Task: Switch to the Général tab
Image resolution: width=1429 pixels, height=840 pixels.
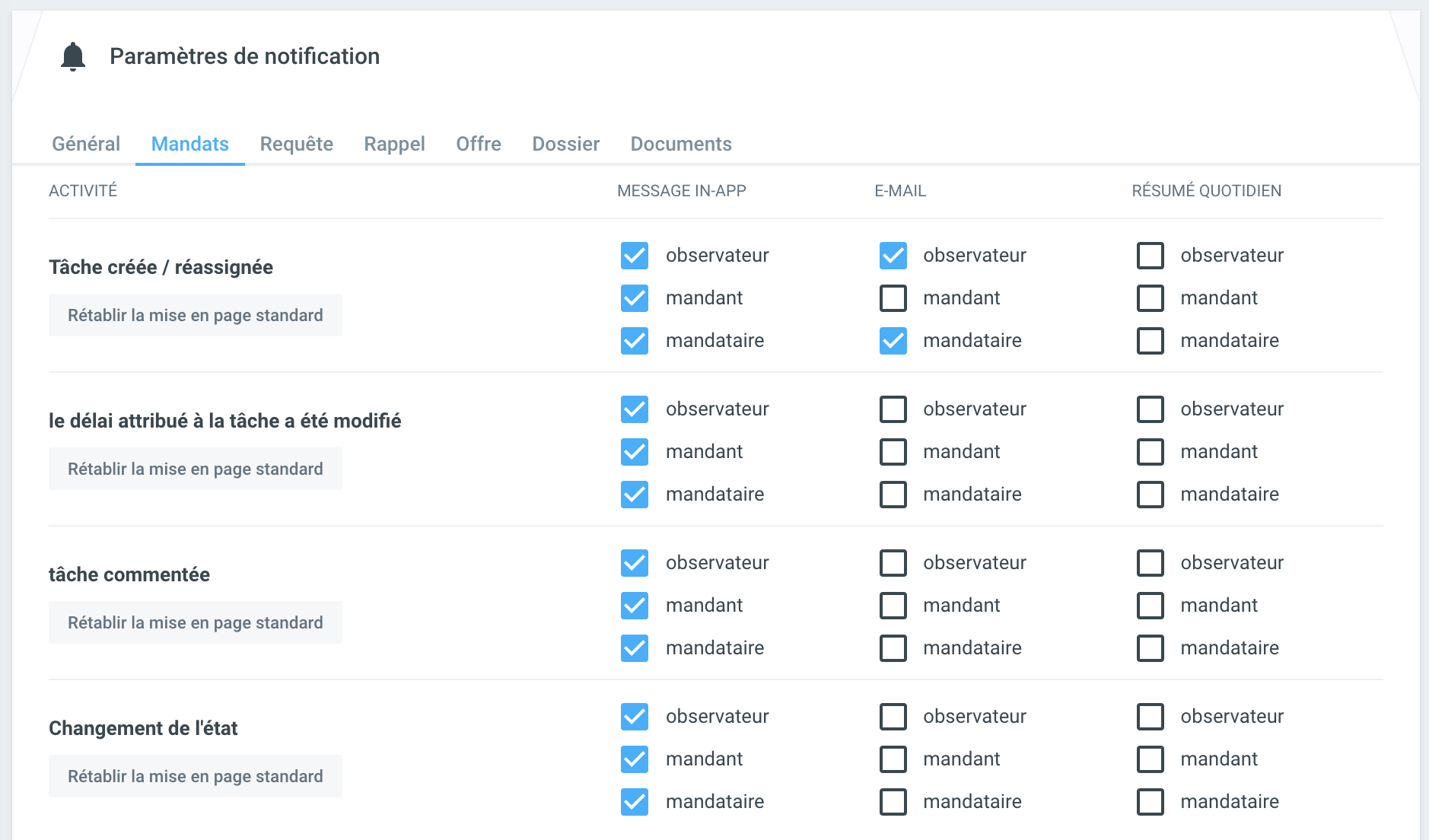Action: click(x=86, y=144)
